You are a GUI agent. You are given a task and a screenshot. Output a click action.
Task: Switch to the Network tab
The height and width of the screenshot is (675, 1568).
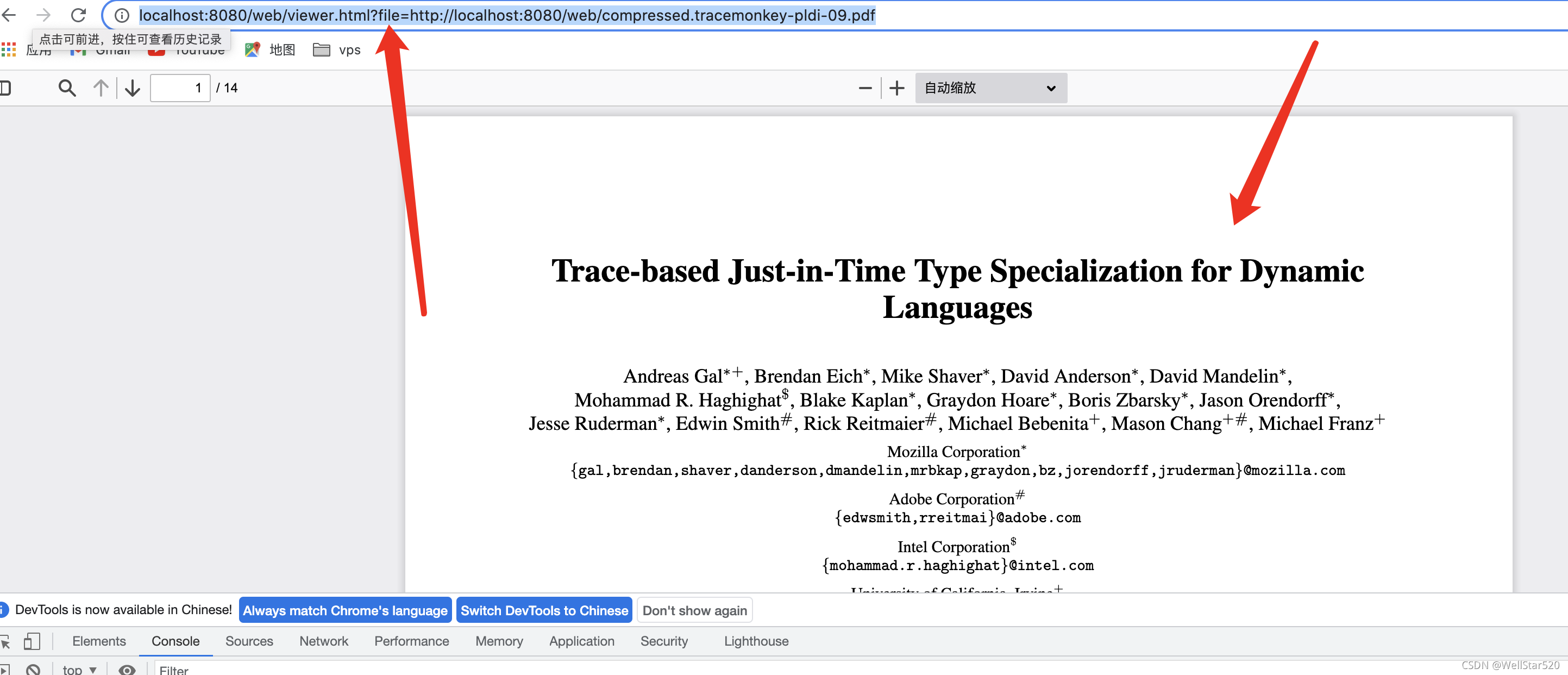click(x=323, y=641)
